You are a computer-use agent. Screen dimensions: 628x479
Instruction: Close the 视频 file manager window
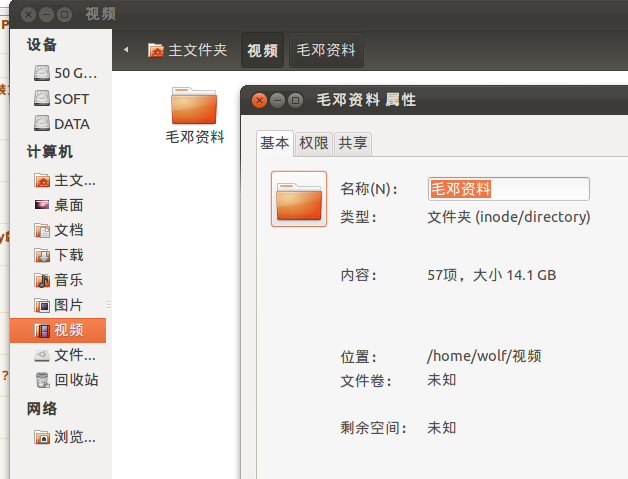pyautogui.click(x=28, y=15)
